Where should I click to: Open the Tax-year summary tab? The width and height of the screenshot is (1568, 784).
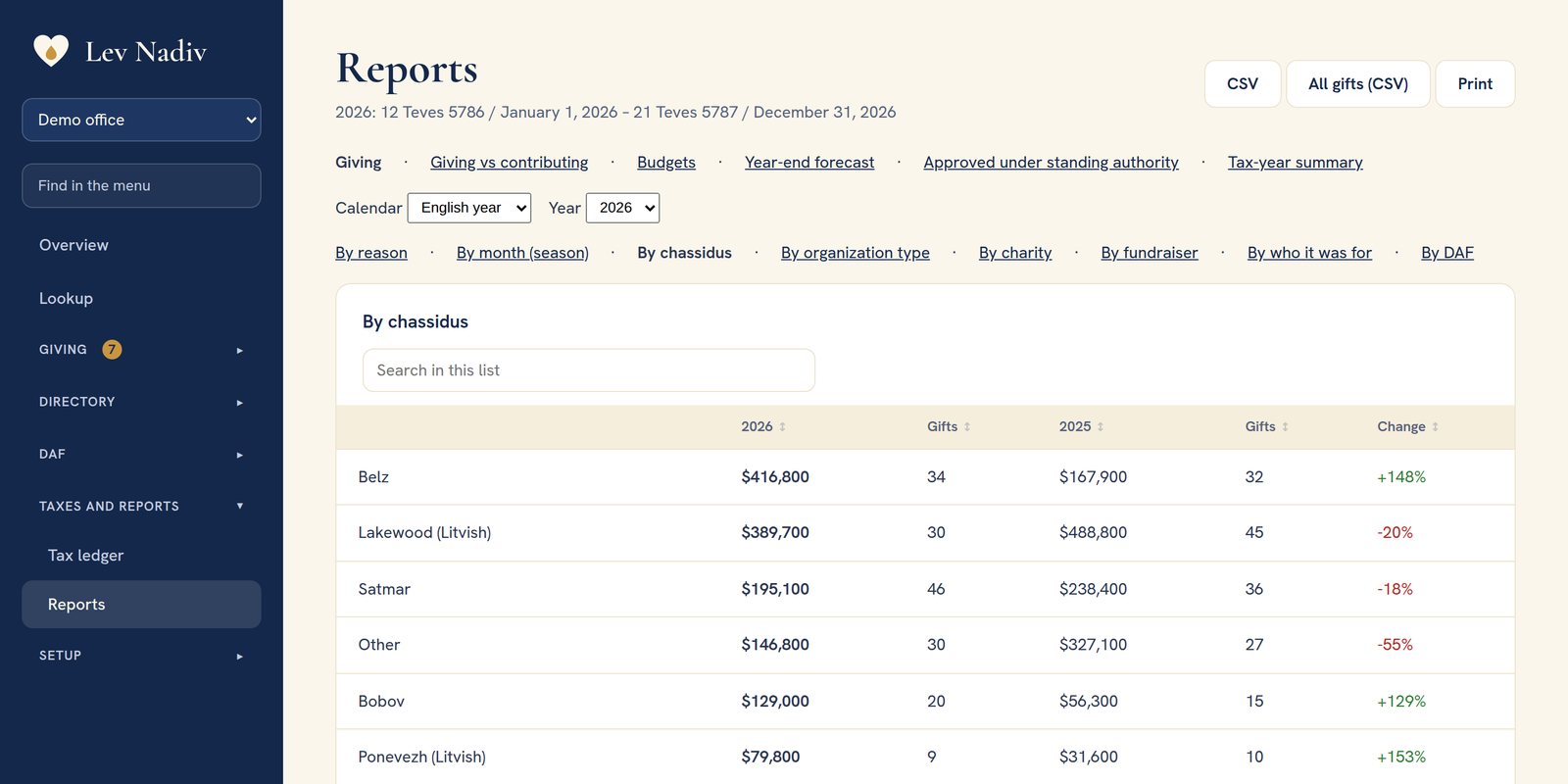[1296, 163]
